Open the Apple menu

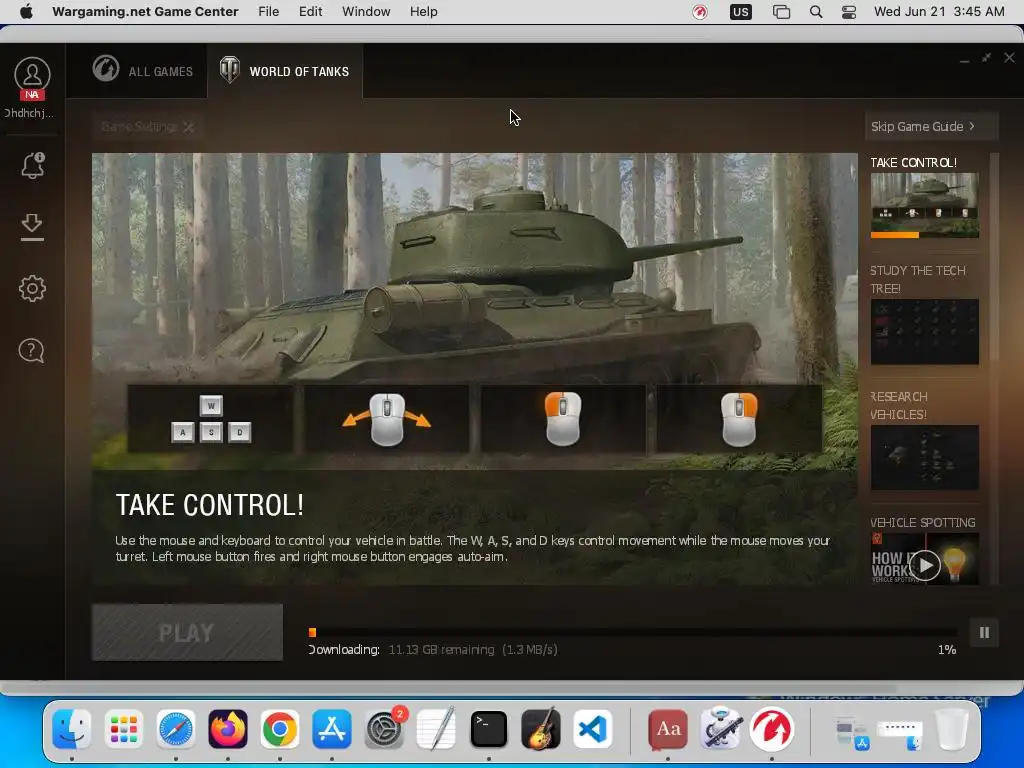[26, 12]
